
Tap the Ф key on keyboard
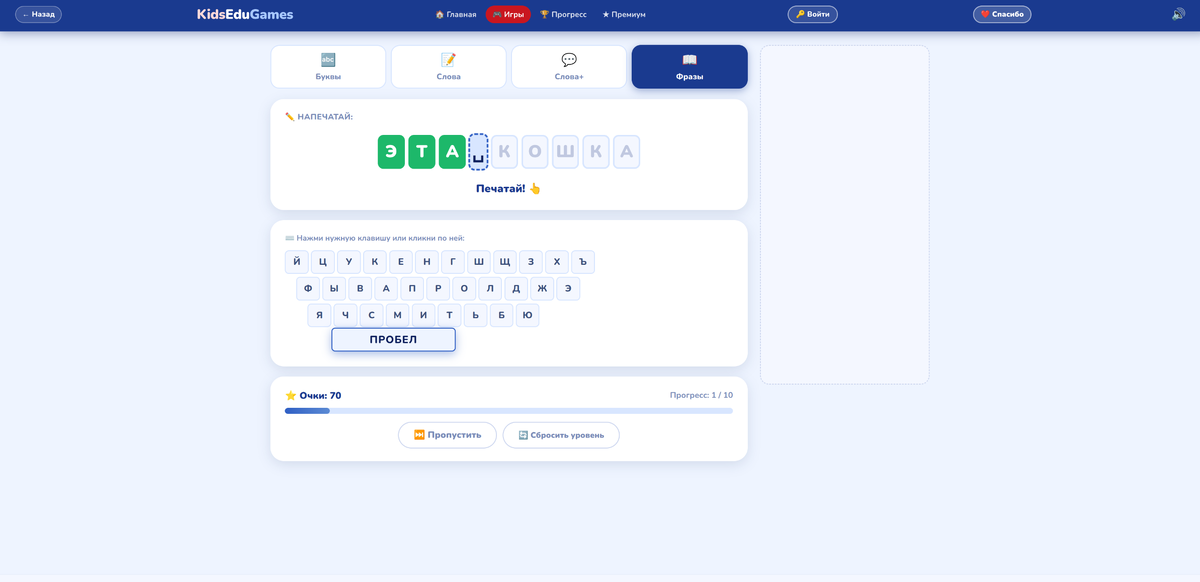click(308, 289)
